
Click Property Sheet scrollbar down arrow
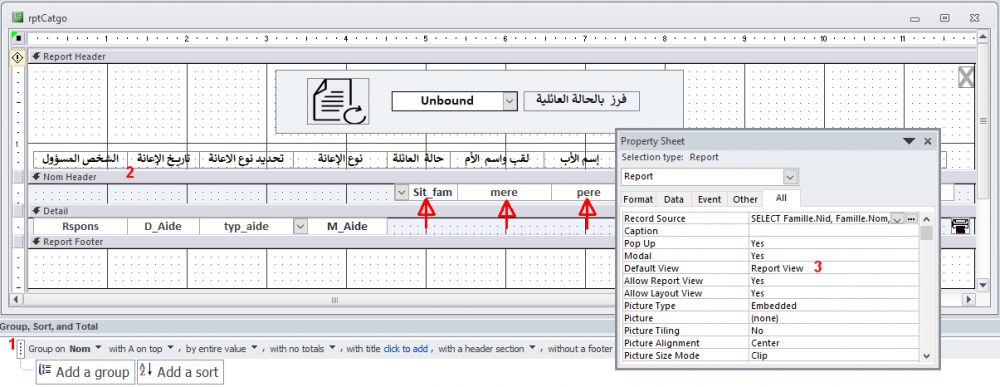point(926,356)
